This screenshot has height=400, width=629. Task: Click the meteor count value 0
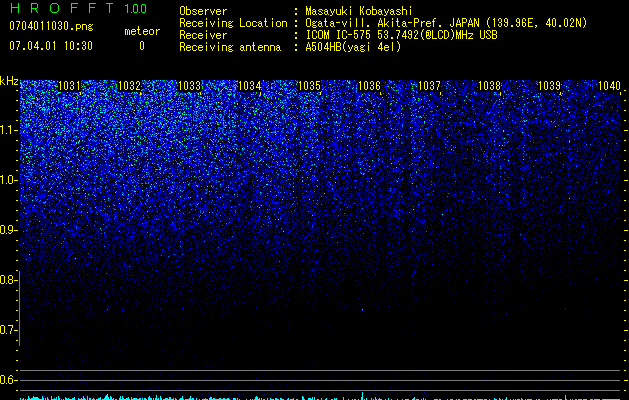142,46
